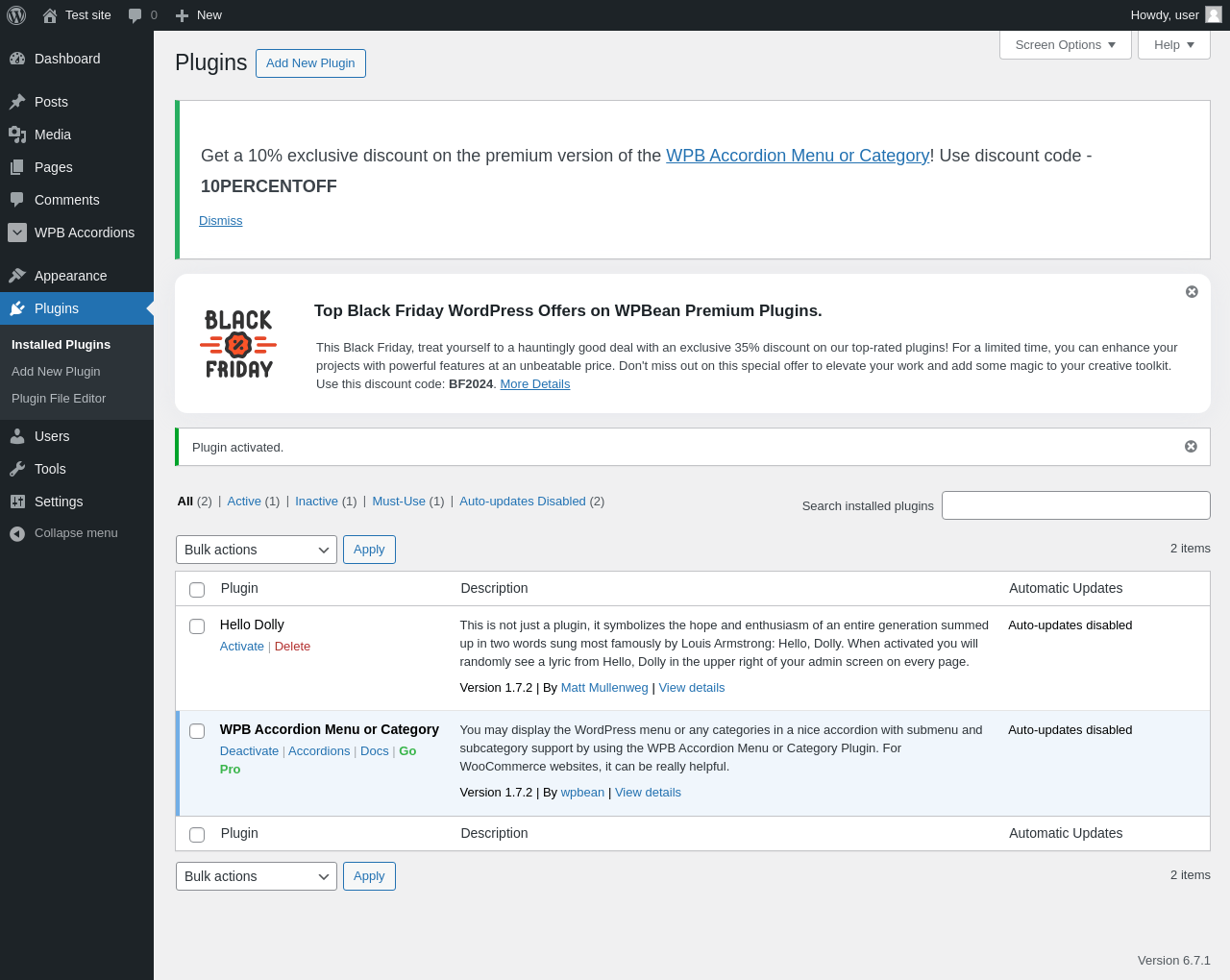Filter by Auto-updates Disabled
Viewport: 1230px width, 980px height.
[x=523, y=502]
